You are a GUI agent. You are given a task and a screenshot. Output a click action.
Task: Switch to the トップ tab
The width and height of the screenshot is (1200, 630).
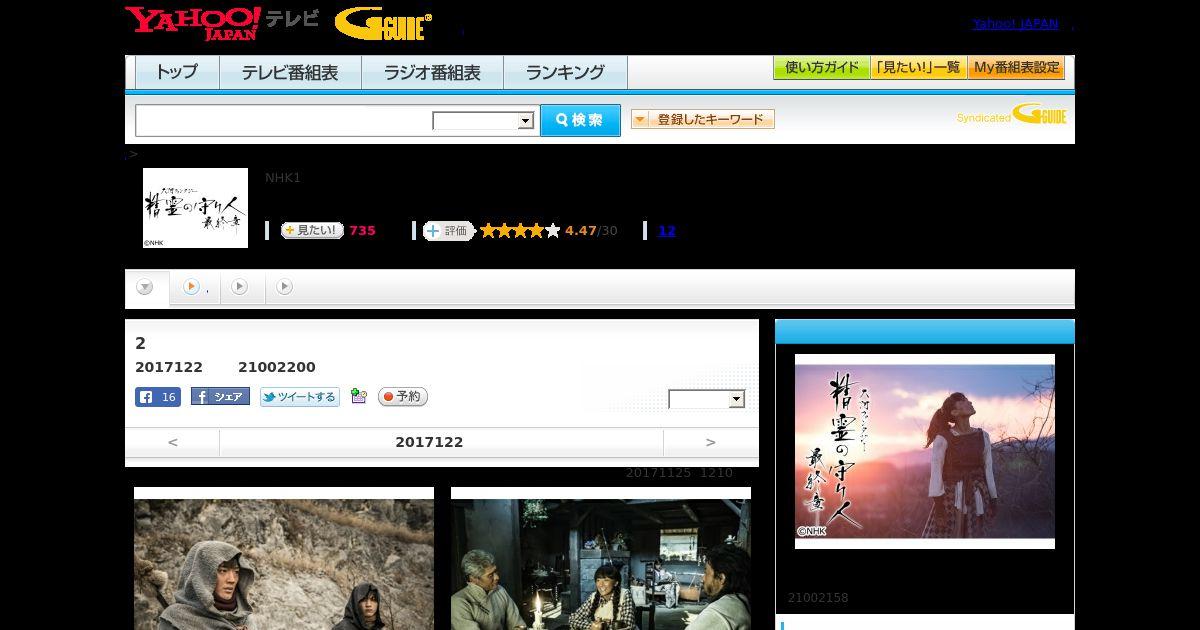[177, 73]
